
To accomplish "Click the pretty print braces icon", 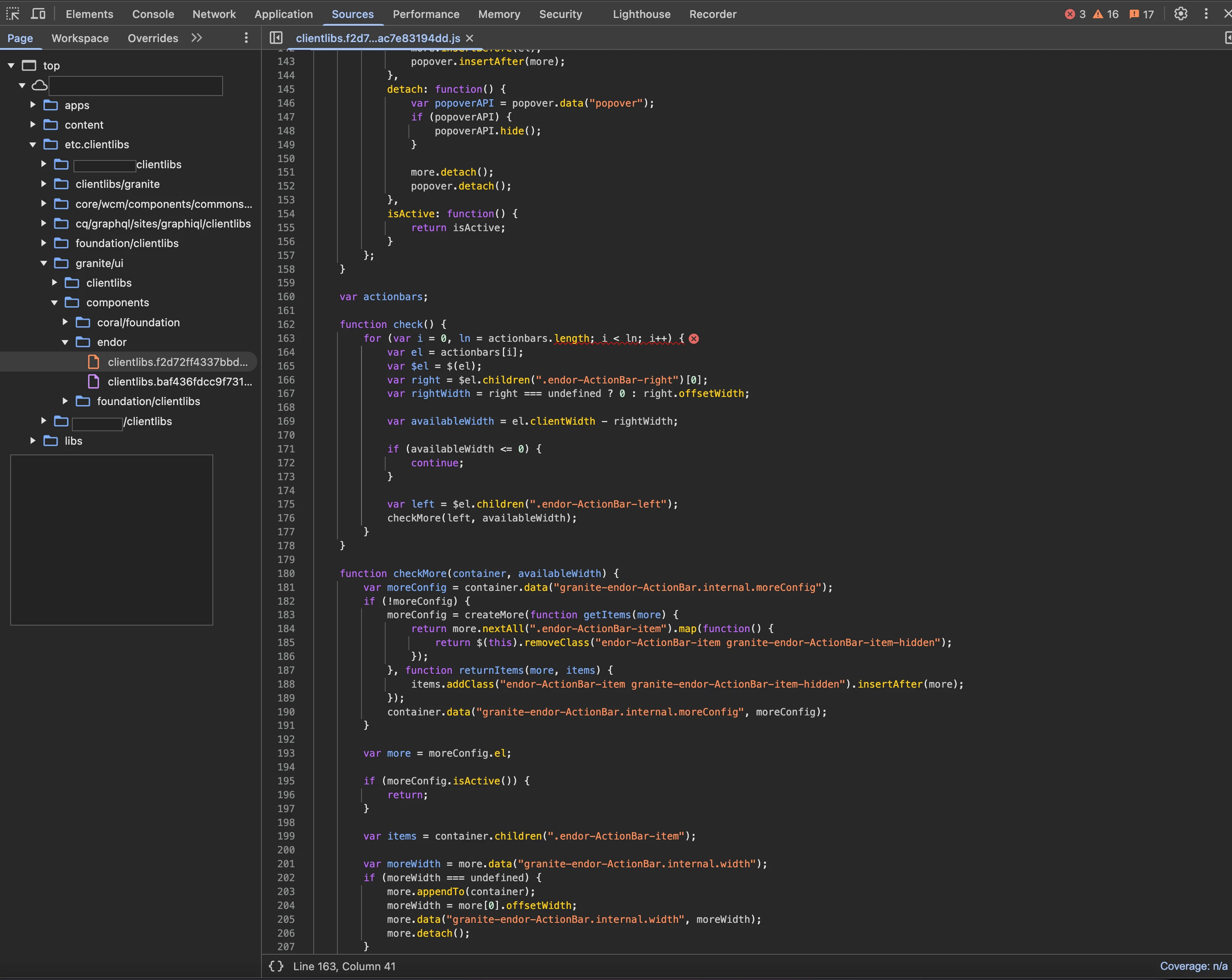I will (276, 966).
